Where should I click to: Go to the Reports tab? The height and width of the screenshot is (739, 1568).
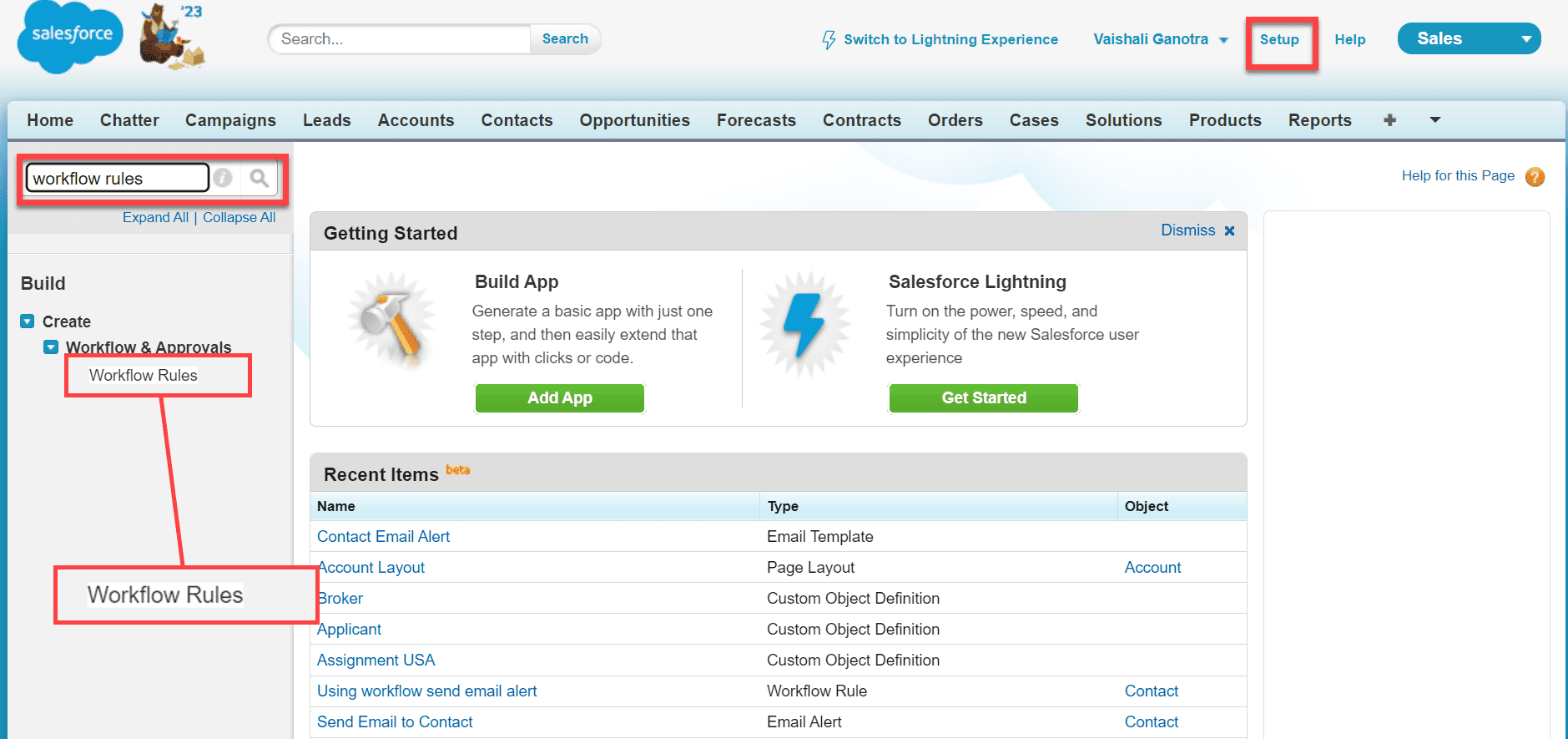1319,120
